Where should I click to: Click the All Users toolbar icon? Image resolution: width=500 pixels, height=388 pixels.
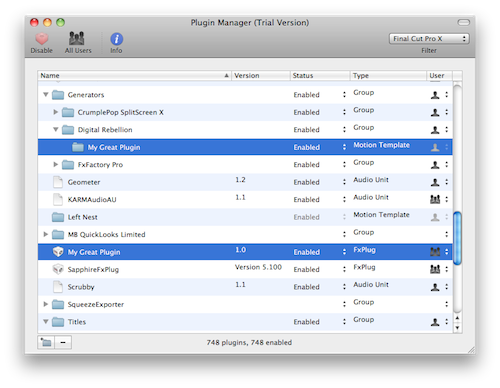(x=77, y=39)
